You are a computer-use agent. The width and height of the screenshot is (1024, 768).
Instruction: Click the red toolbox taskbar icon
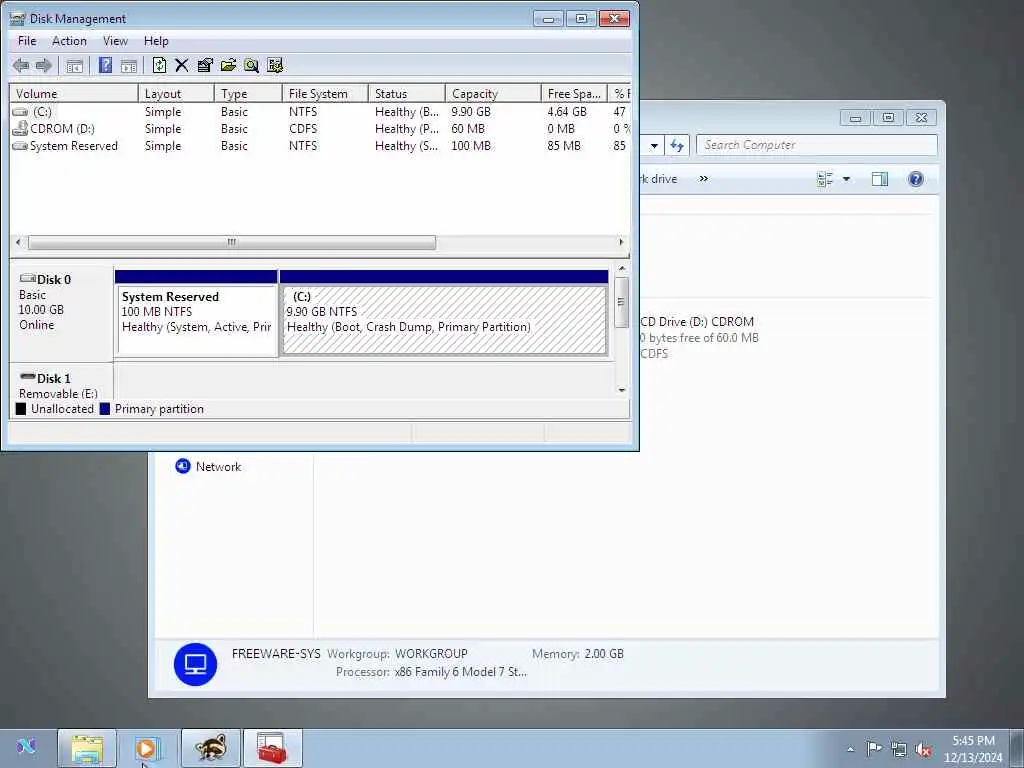(272, 748)
